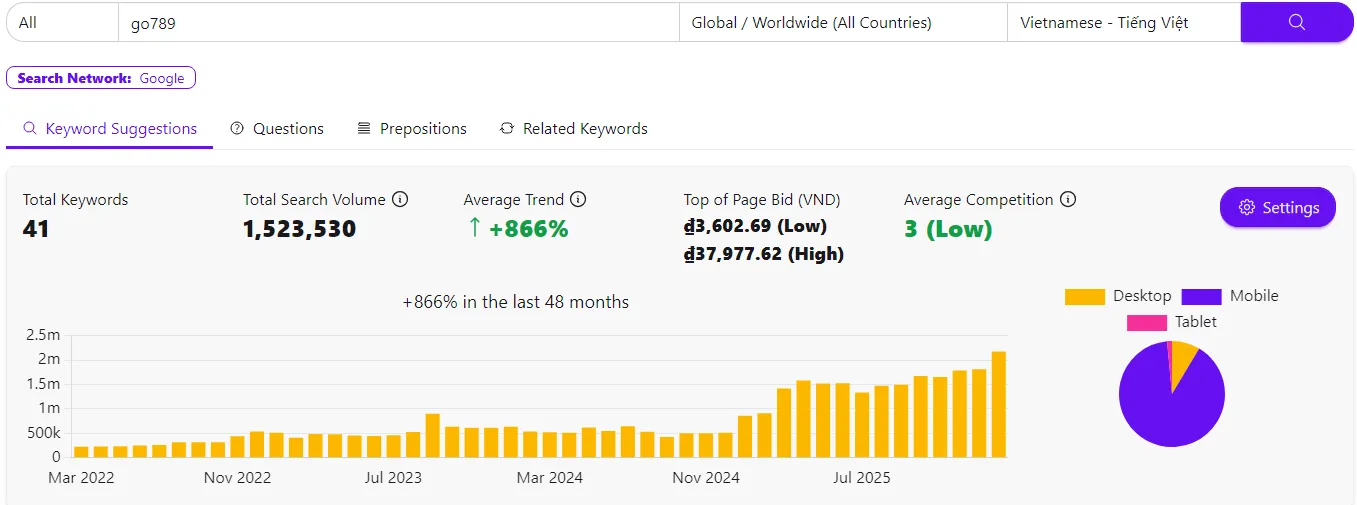The height and width of the screenshot is (505, 1357).
Task: Click the gear icon in Settings
Action: coord(1246,208)
